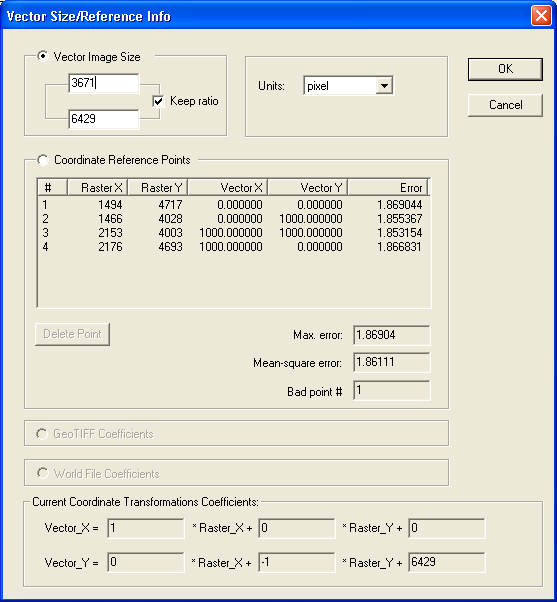557x602 pixels.
Task: Confirm with the OK button
Action: click(505, 69)
